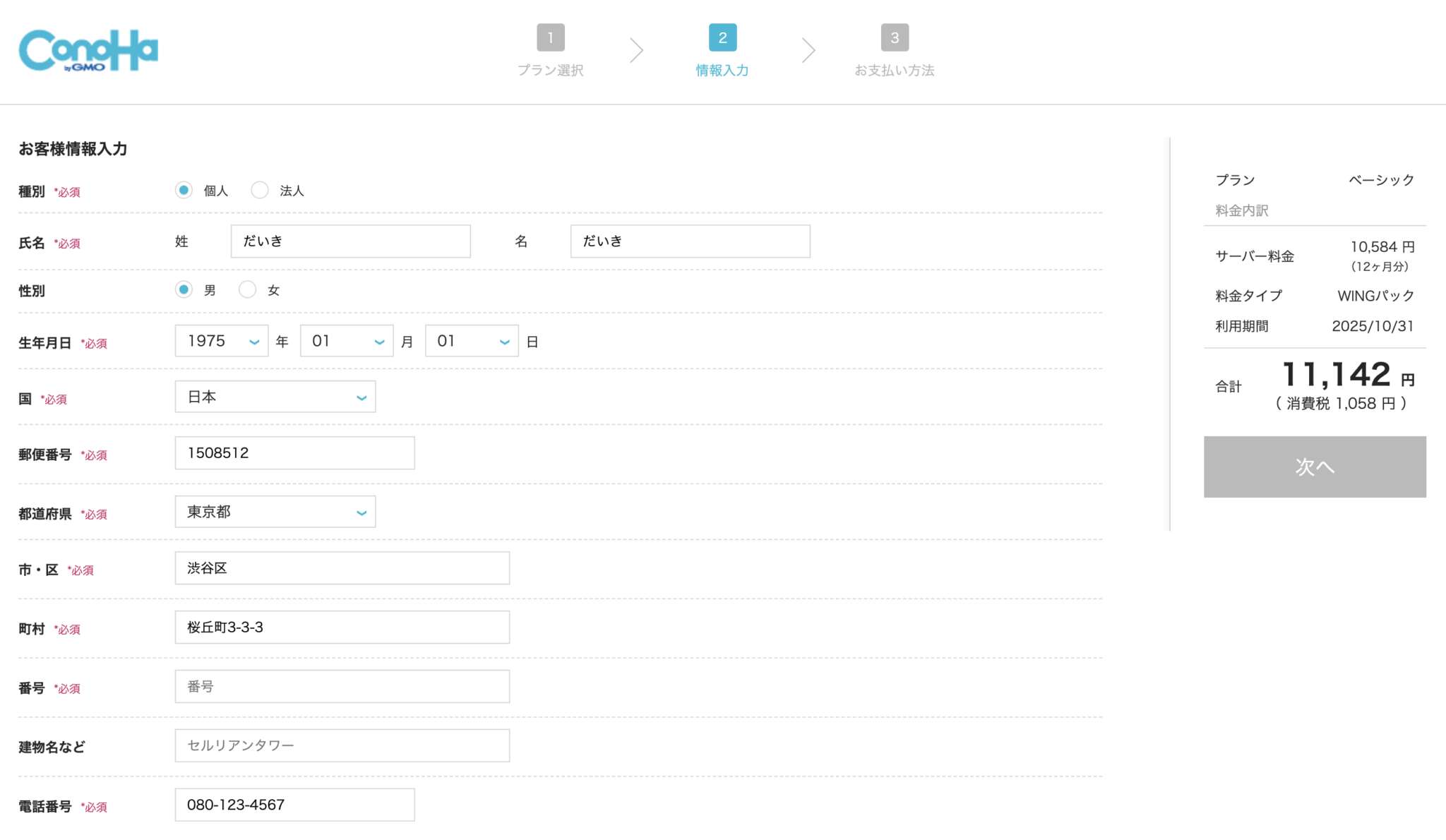Open the birth year dropdown showing 1975
Image resolution: width=1446 pixels, height=840 pixels.
click(x=222, y=341)
